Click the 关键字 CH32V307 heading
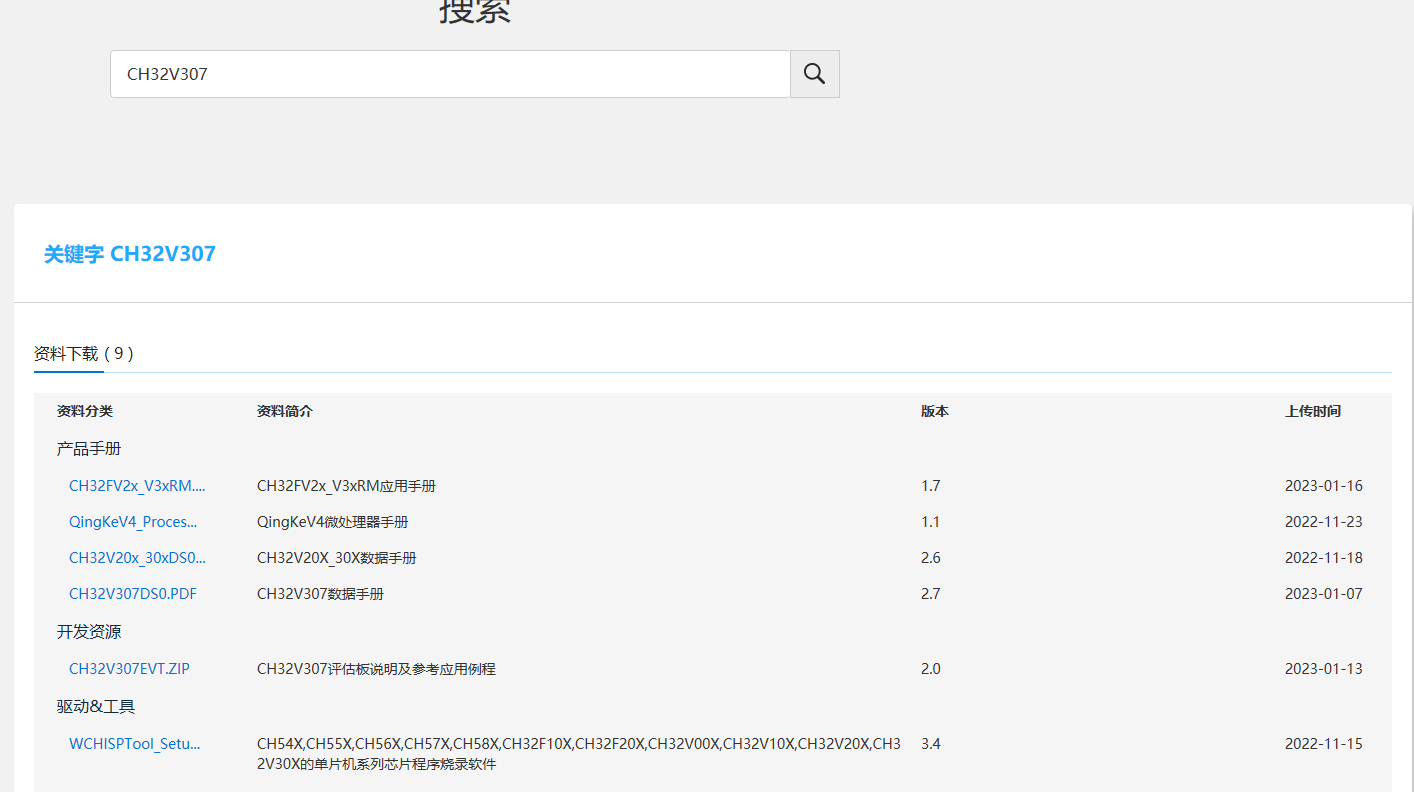This screenshot has width=1414, height=792. pos(130,254)
